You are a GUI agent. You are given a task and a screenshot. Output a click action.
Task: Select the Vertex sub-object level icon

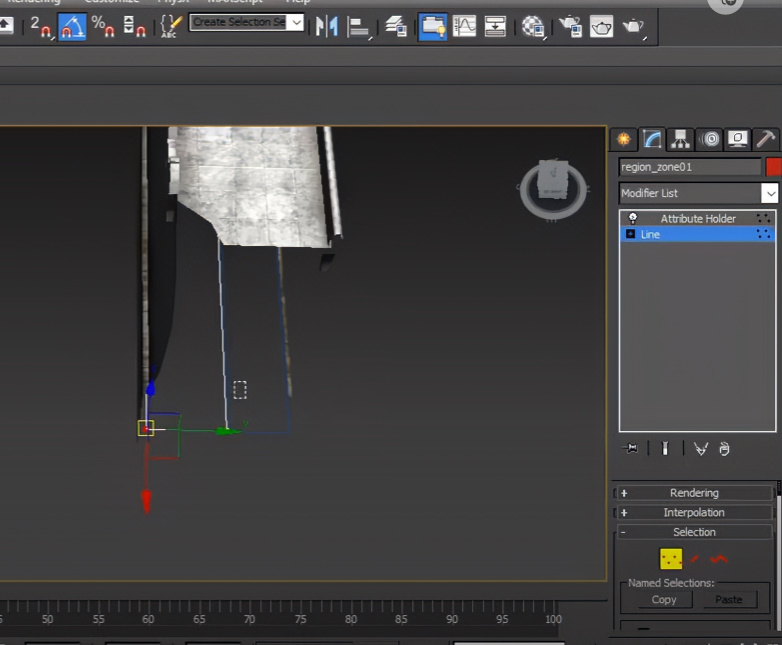click(x=671, y=559)
